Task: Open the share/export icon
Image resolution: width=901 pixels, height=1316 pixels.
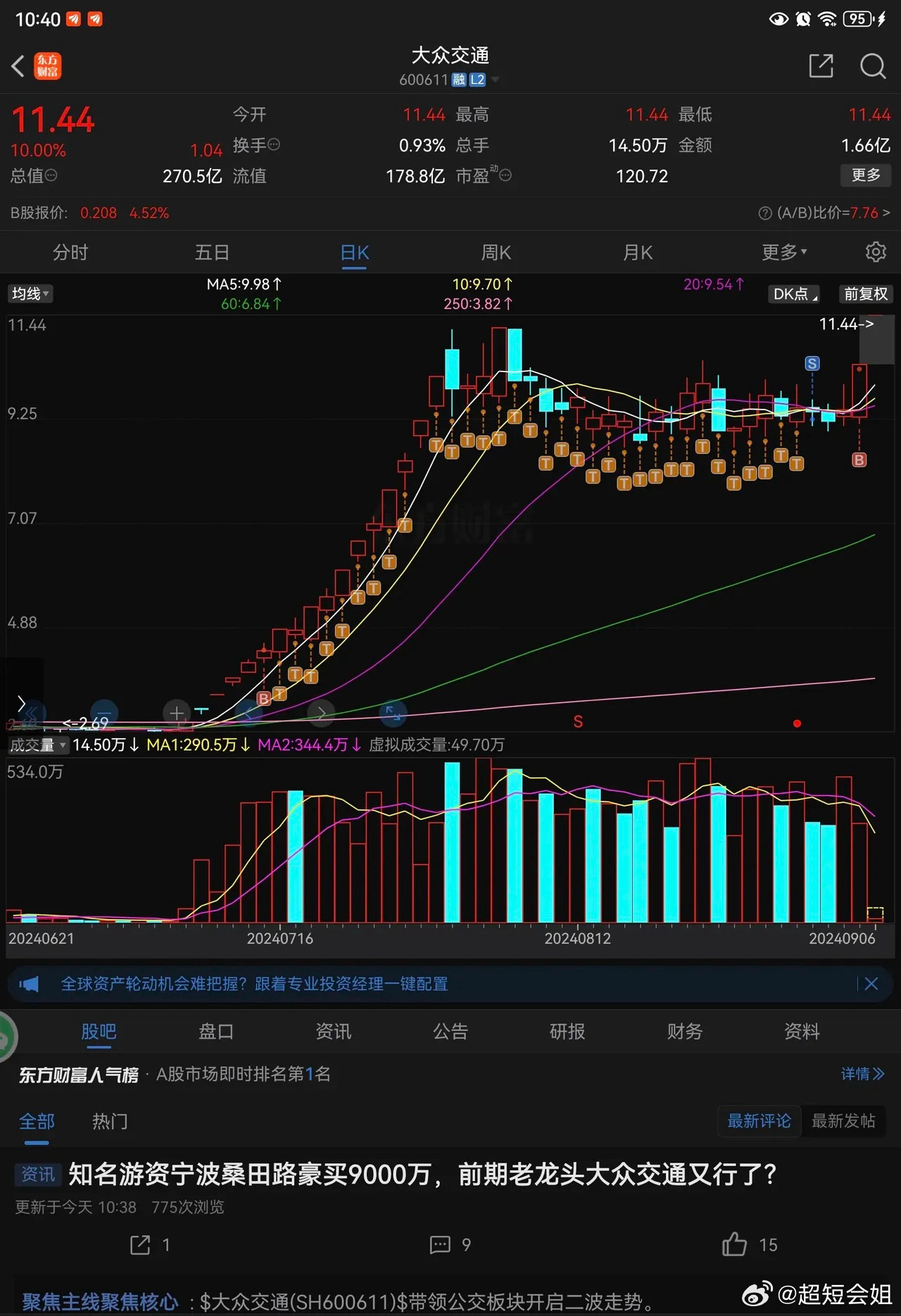Action: (821, 66)
